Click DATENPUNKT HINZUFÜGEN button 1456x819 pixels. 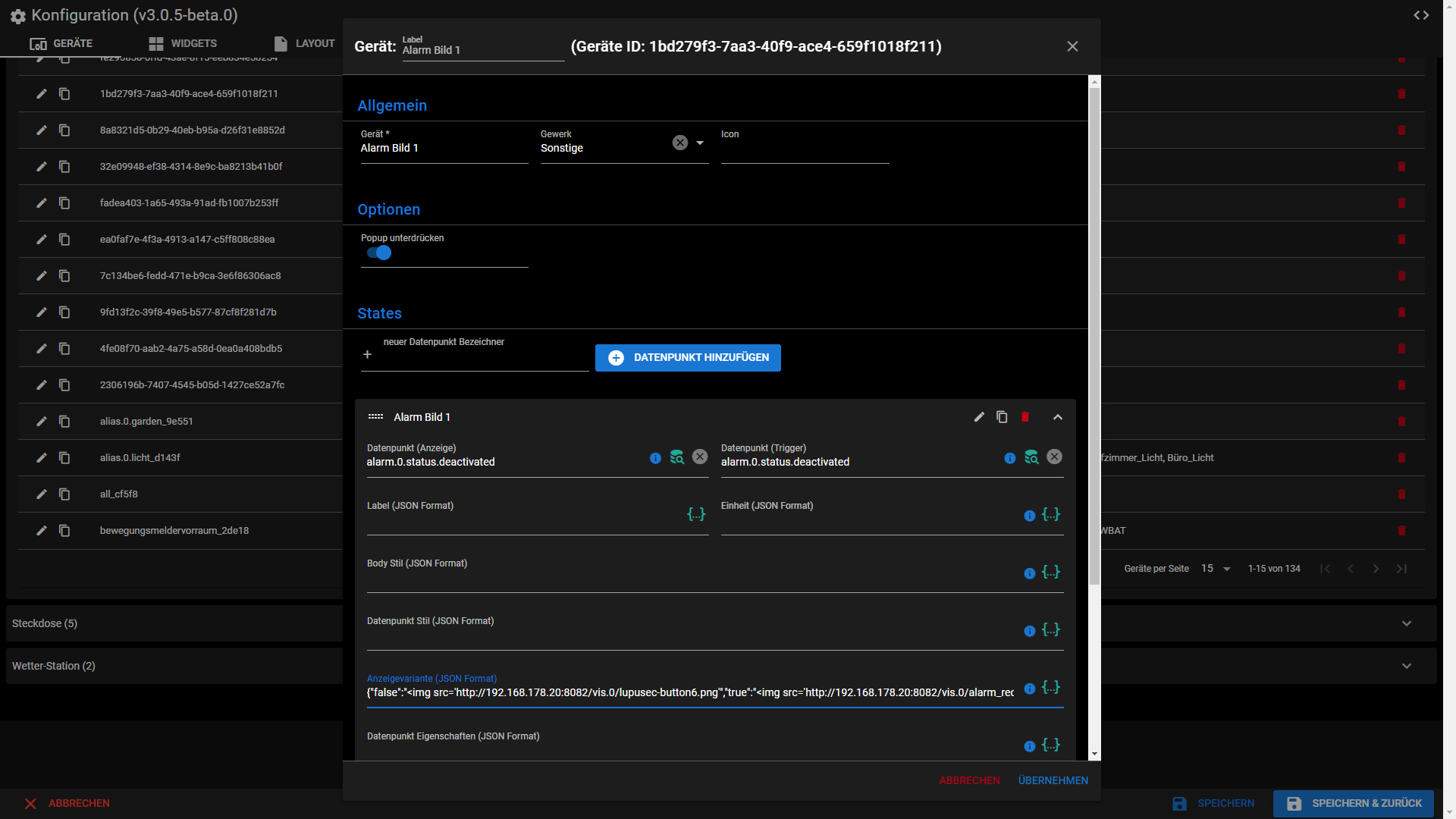688,358
